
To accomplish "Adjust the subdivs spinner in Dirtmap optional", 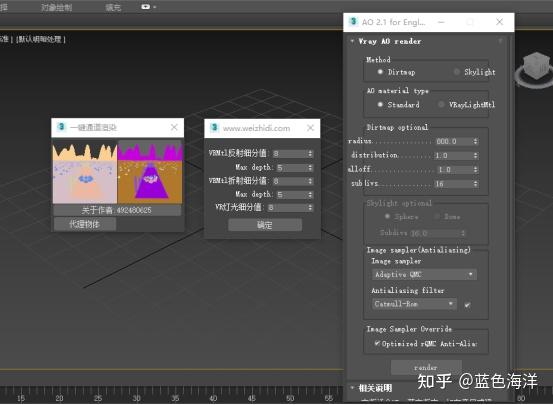I will tap(475, 184).
